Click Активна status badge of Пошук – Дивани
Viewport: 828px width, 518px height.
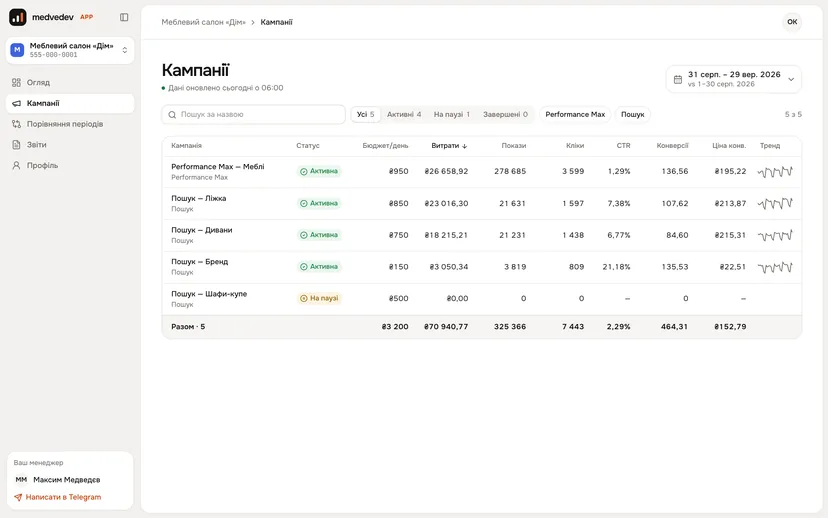[x=319, y=235]
